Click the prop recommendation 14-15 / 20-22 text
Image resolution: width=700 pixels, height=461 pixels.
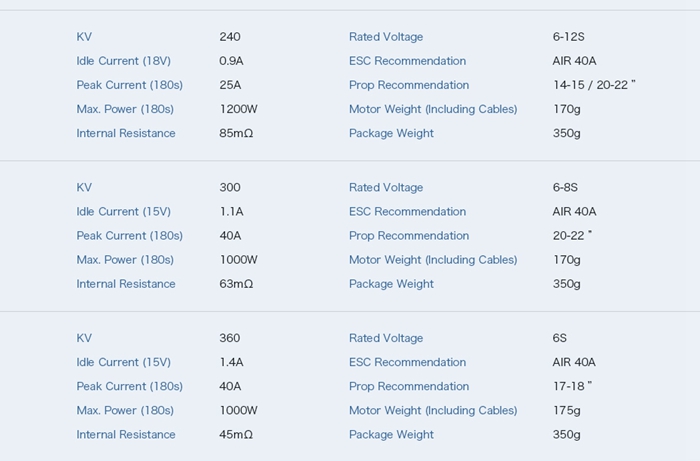click(x=594, y=85)
